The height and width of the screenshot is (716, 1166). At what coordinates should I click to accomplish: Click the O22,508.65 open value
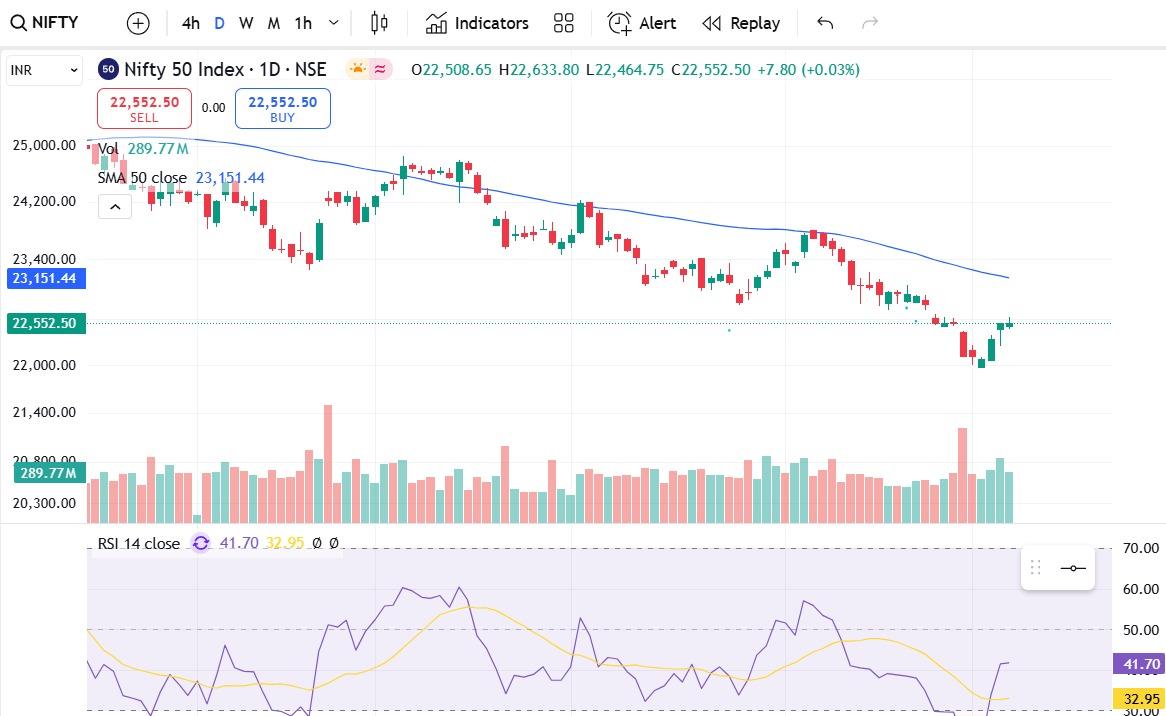pyautogui.click(x=451, y=70)
